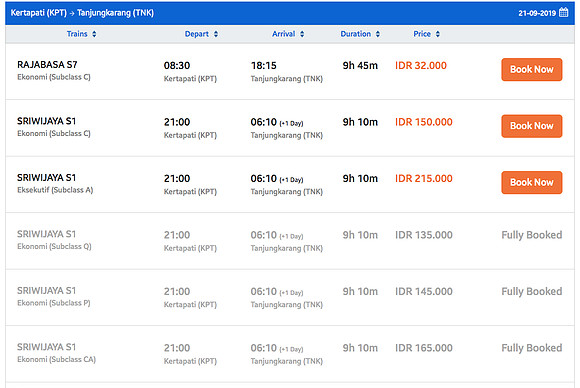Select the RAJABASA S7 train name

click(x=47, y=65)
